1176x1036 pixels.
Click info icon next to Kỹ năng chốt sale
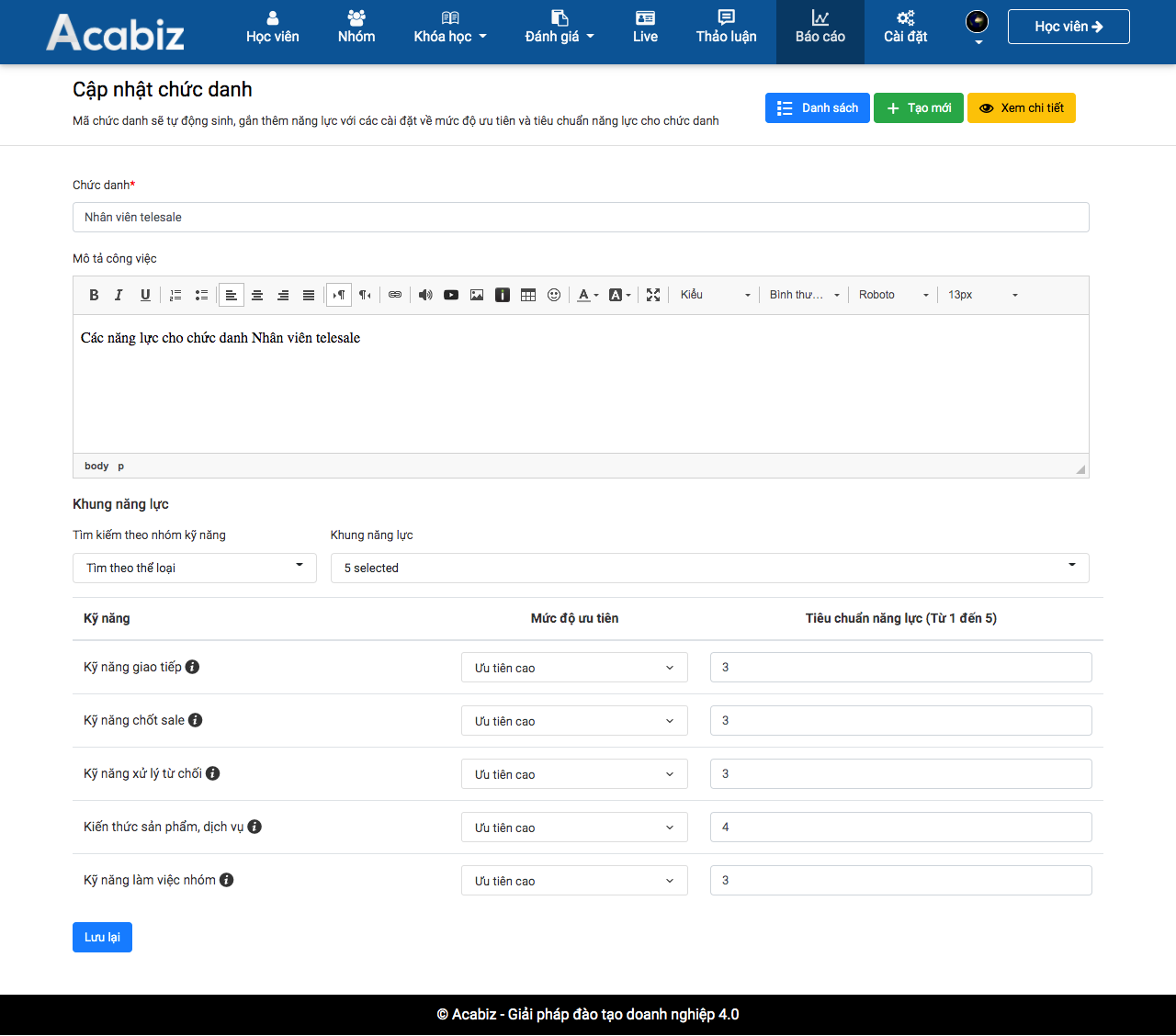tap(195, 720)
